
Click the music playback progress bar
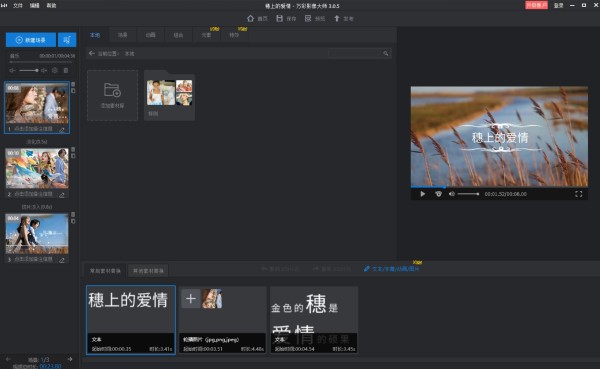[41, 62]
